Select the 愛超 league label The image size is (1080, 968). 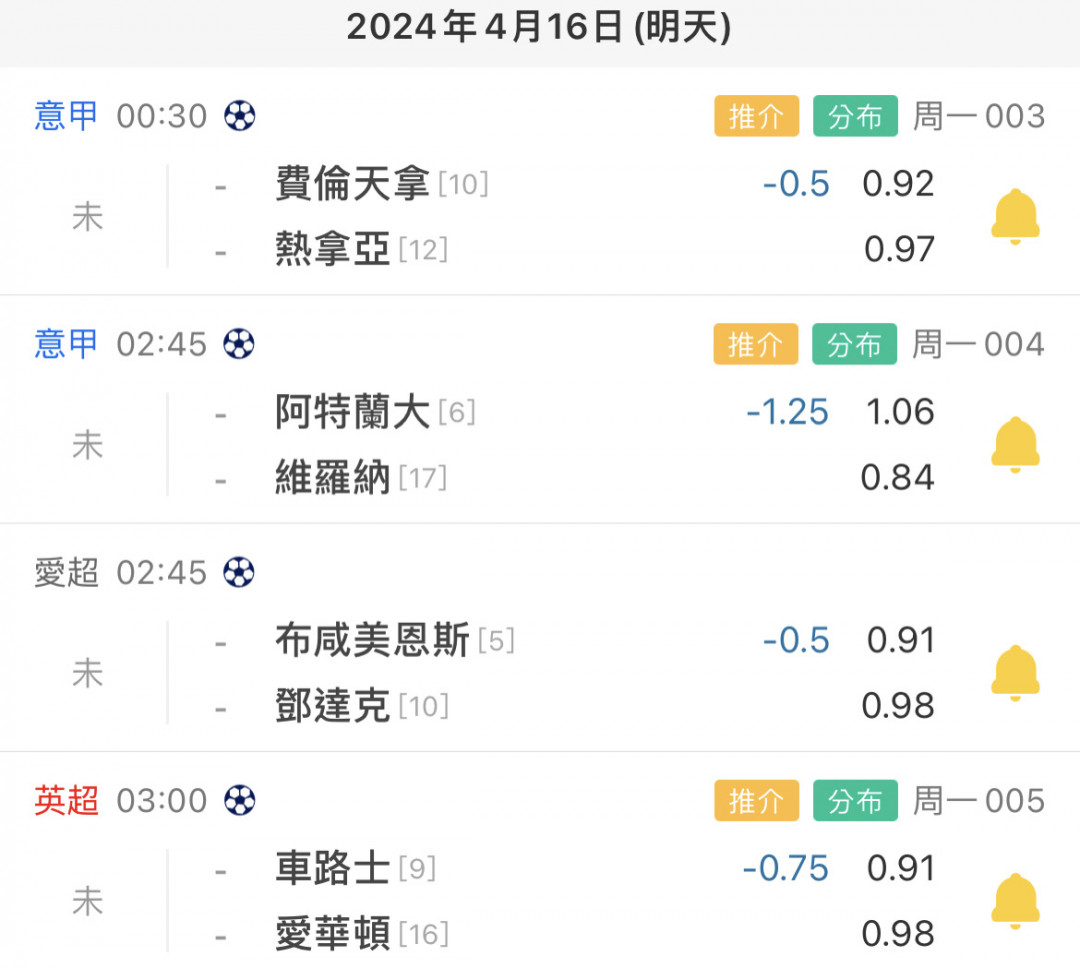[x=66, y=573]
